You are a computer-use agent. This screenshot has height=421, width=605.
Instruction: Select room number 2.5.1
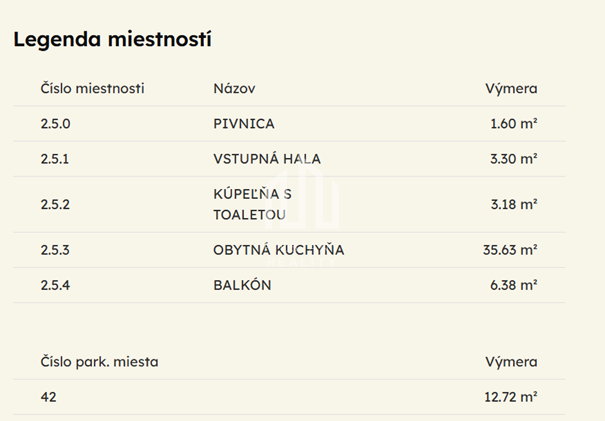(55, 158)
